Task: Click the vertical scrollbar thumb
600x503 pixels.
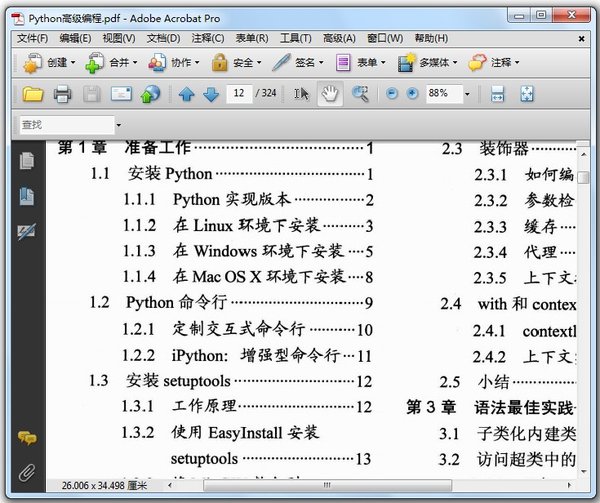Action: pyautogui.click(x=584, y=177)
